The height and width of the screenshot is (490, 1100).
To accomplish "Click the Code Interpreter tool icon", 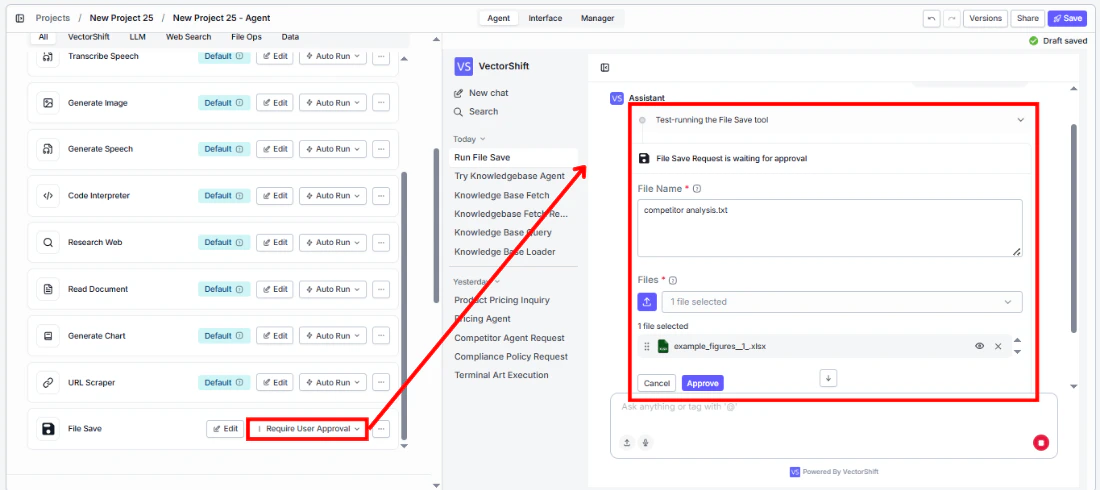I will tap(48, 196).
